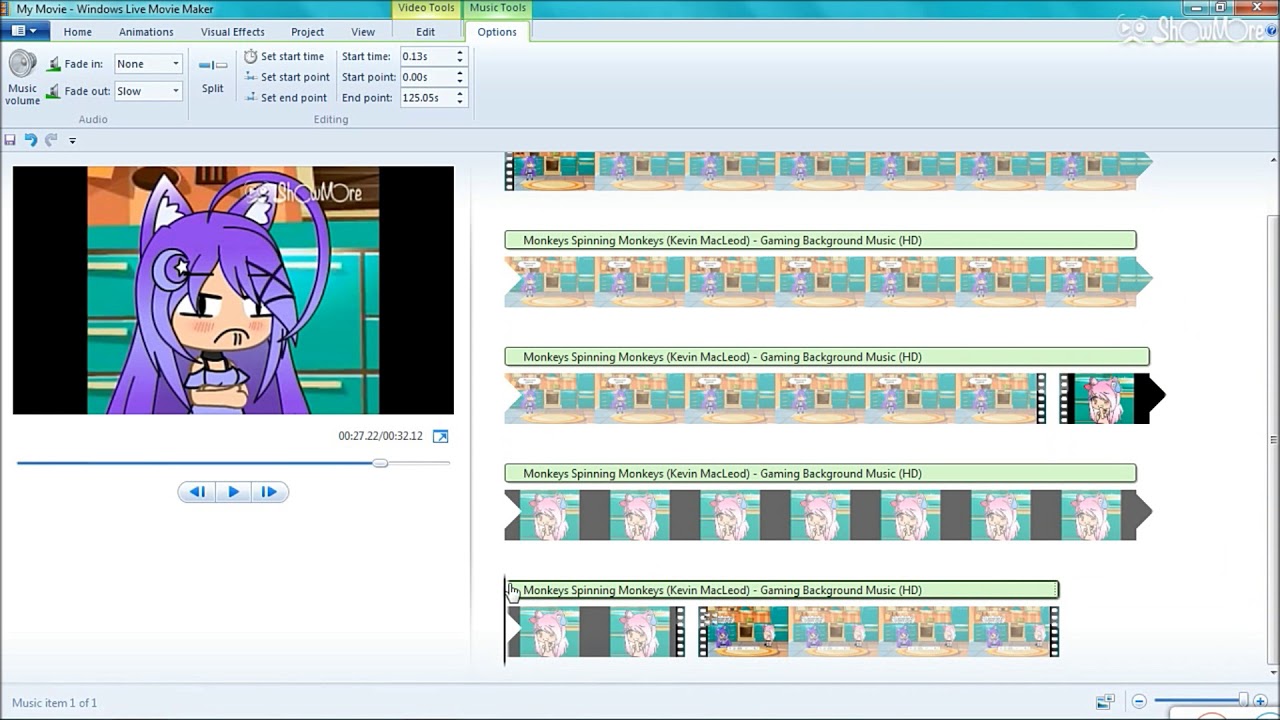This screenshot has width=1280, height=720.
Task: Open the Customize Quick Access Toolbar arrow
Action: coord(72,141)
